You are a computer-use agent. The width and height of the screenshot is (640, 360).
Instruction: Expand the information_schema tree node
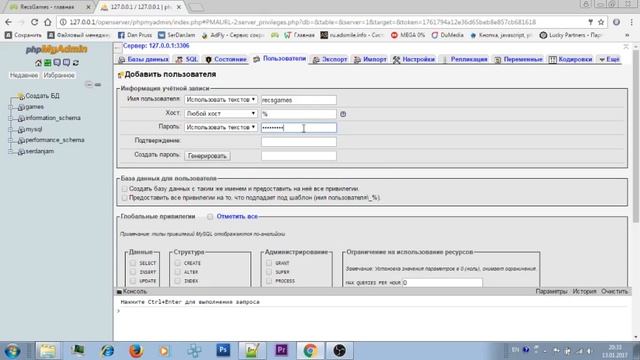11,118
